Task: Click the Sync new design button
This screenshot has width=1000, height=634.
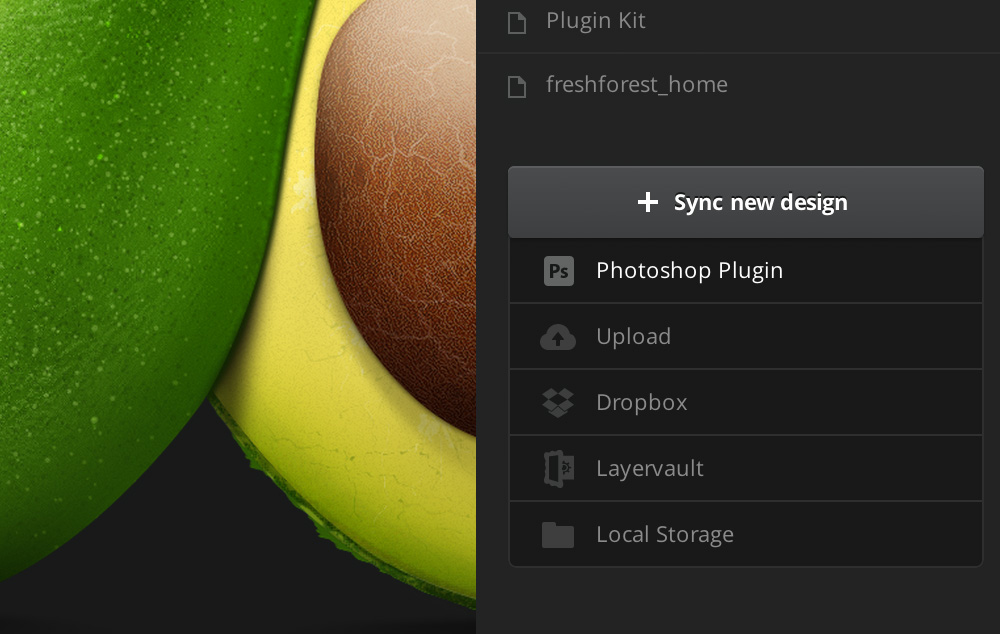Action: 746,202
